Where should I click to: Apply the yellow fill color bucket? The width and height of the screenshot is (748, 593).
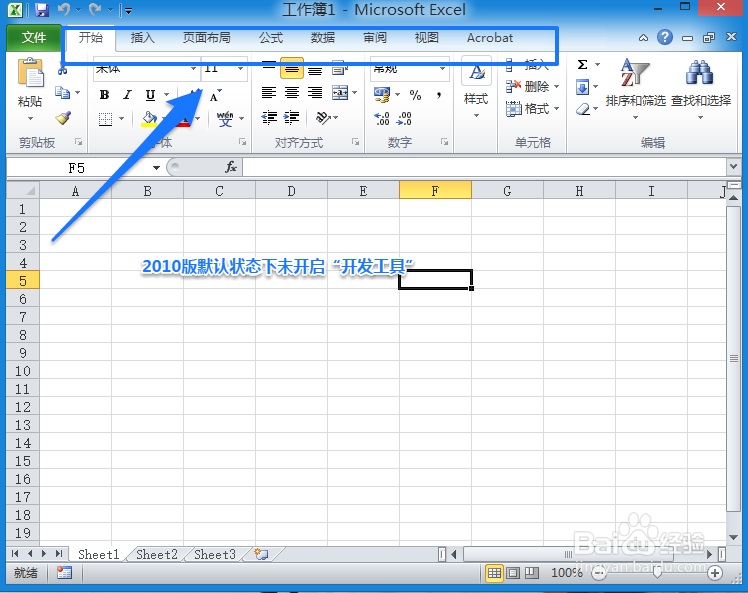coord(149,118)
